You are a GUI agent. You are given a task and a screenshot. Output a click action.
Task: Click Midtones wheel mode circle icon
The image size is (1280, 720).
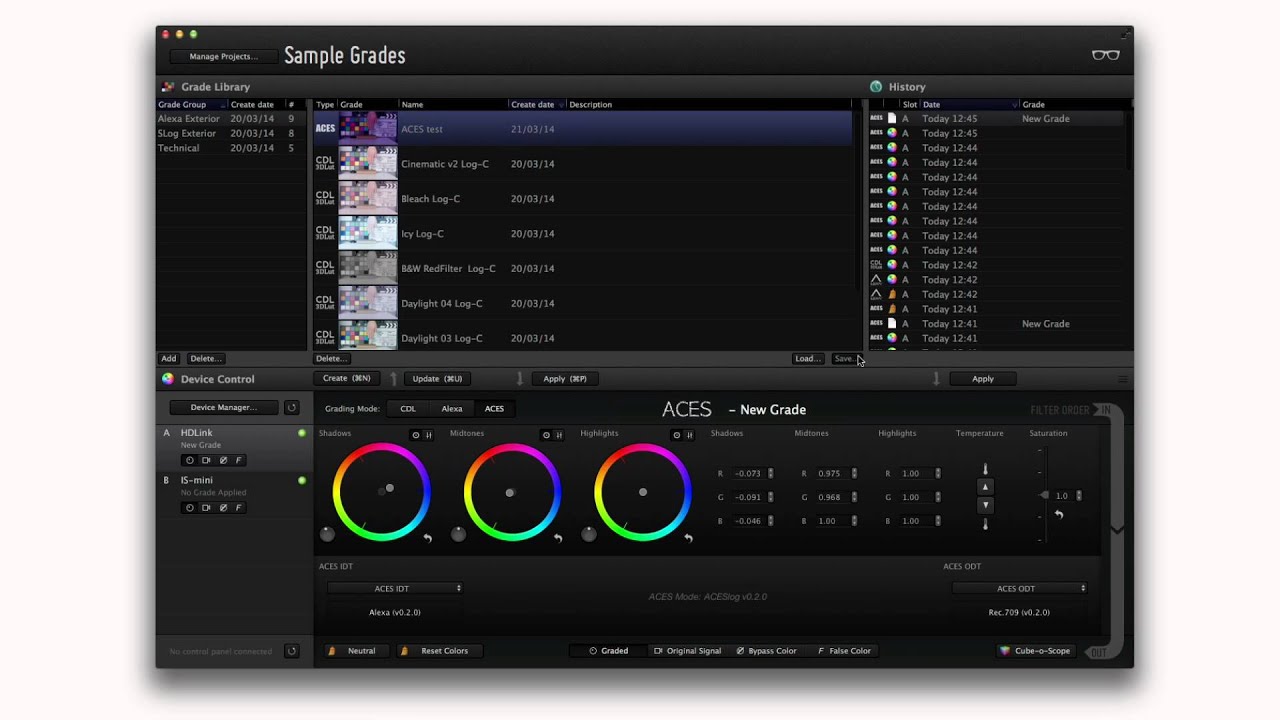546,435
